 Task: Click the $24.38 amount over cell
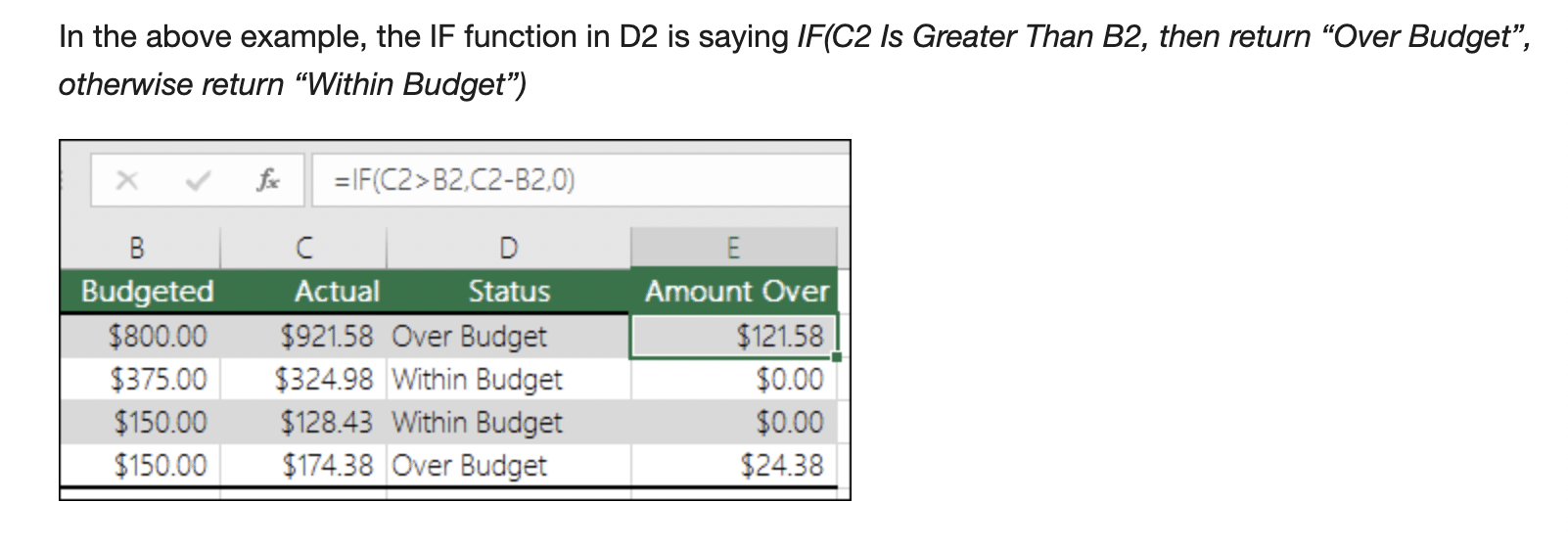734,466
